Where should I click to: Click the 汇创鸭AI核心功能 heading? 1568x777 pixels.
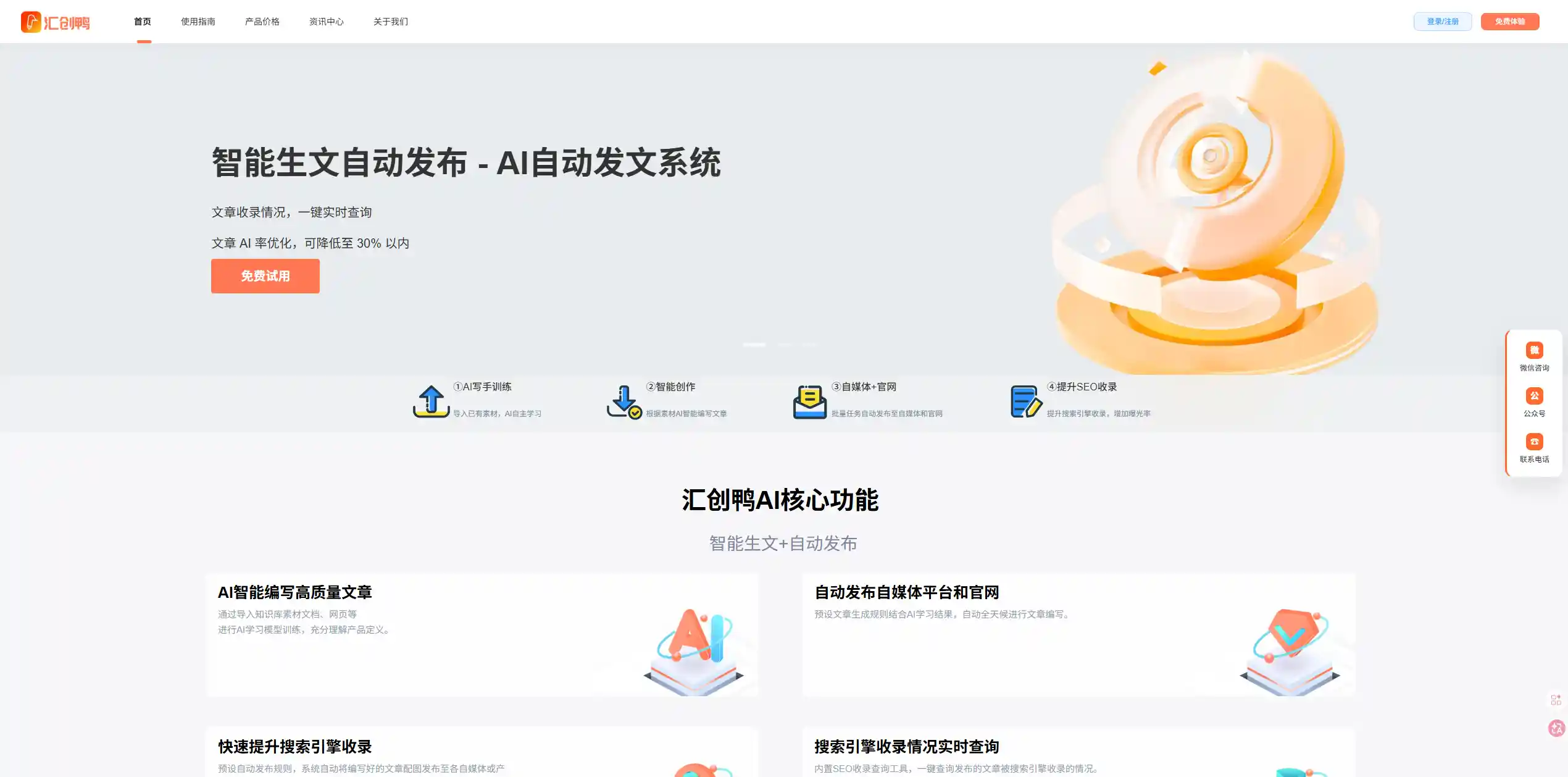780,500
